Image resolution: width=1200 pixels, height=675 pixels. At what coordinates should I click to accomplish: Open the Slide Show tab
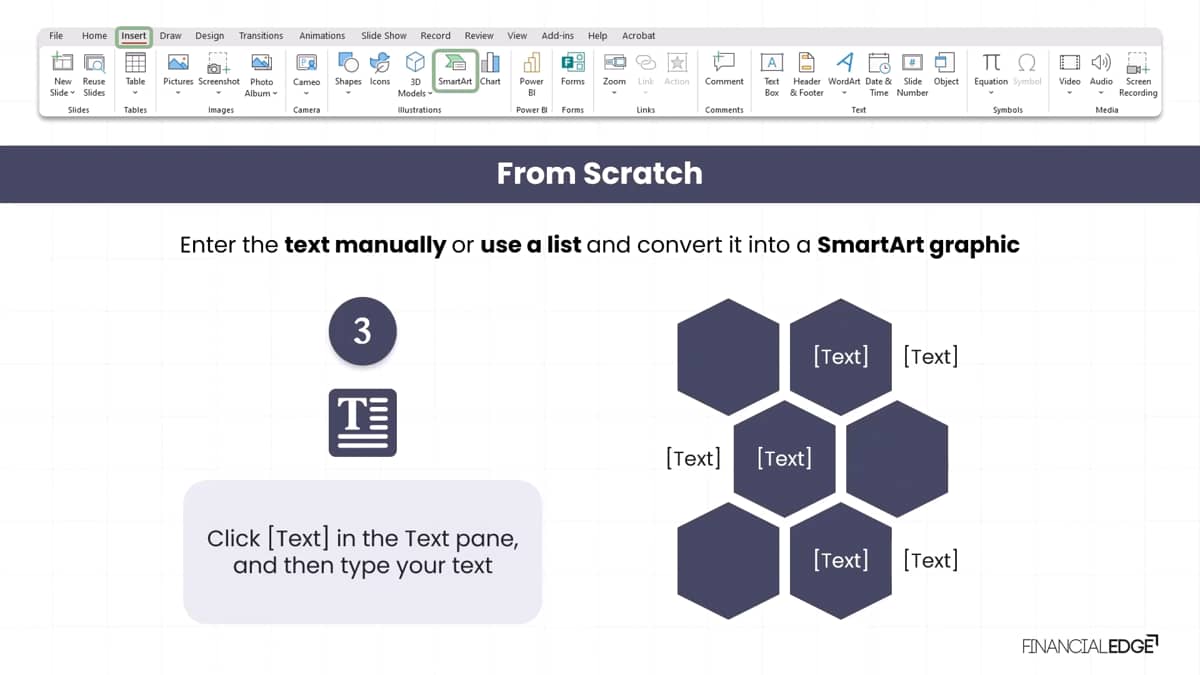click(384, 36)
